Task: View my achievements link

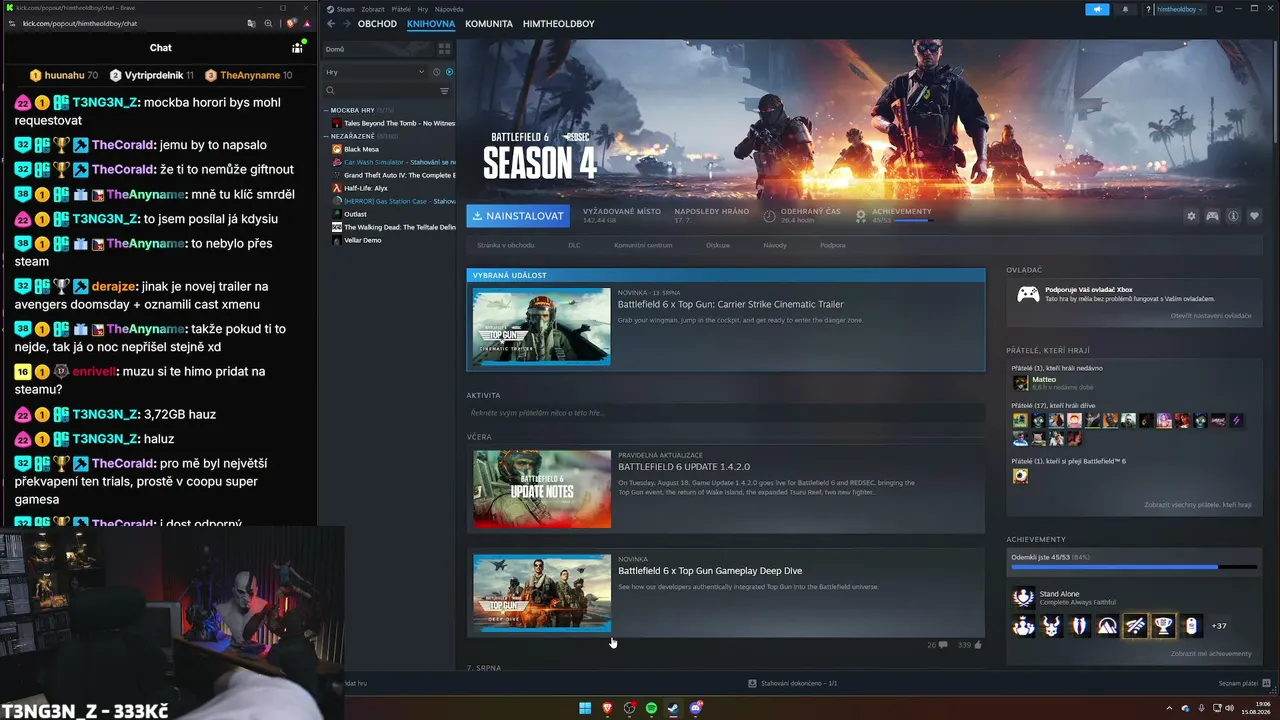Action: (x=1211, y=654)
